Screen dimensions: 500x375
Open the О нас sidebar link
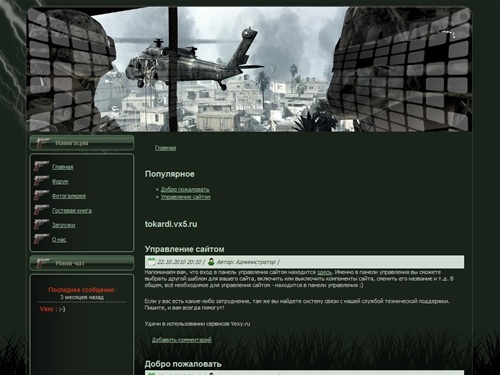pyautogui.click(x=59, y=240)
